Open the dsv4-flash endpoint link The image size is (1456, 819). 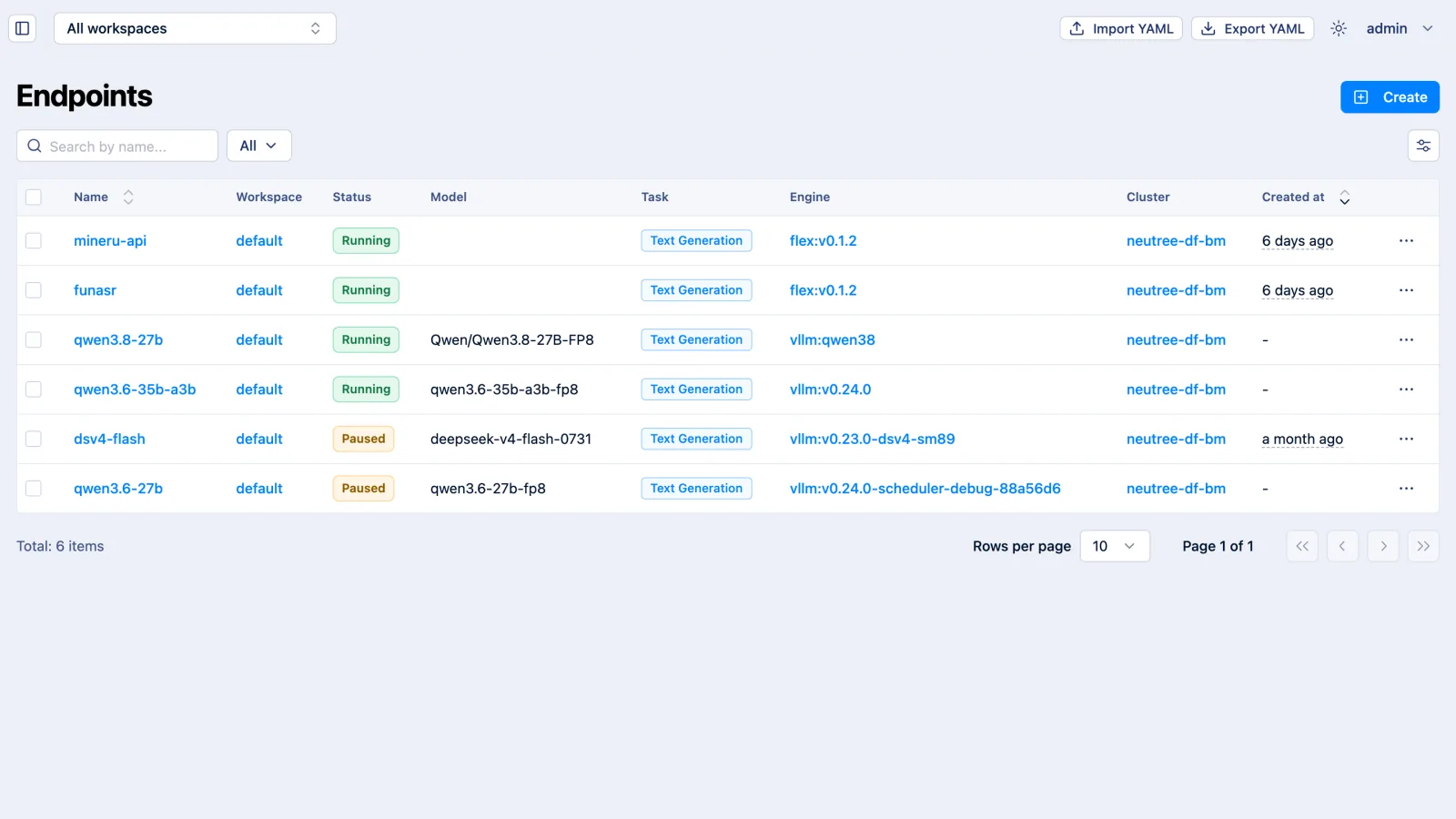109,439
